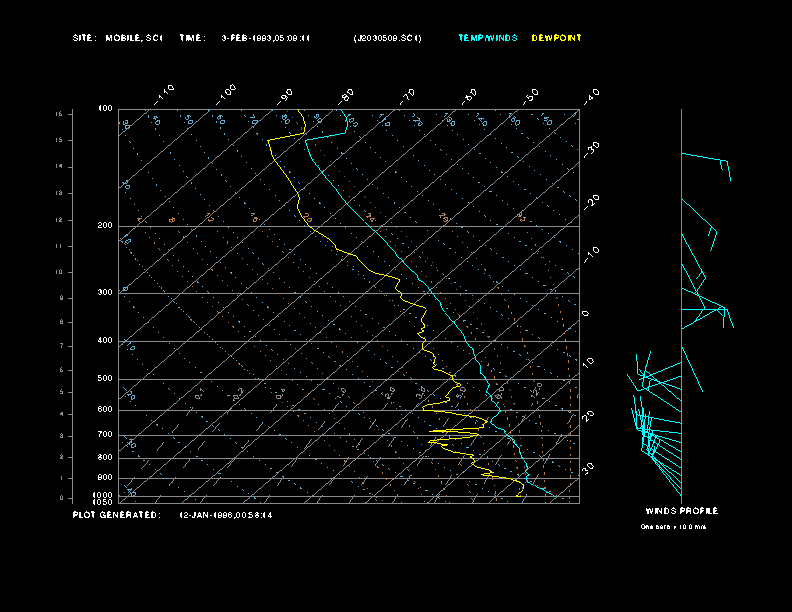Click the PLOT GENERATED label at bottom
The height and width of the screenshot is (612, 792).
point(116,515)
